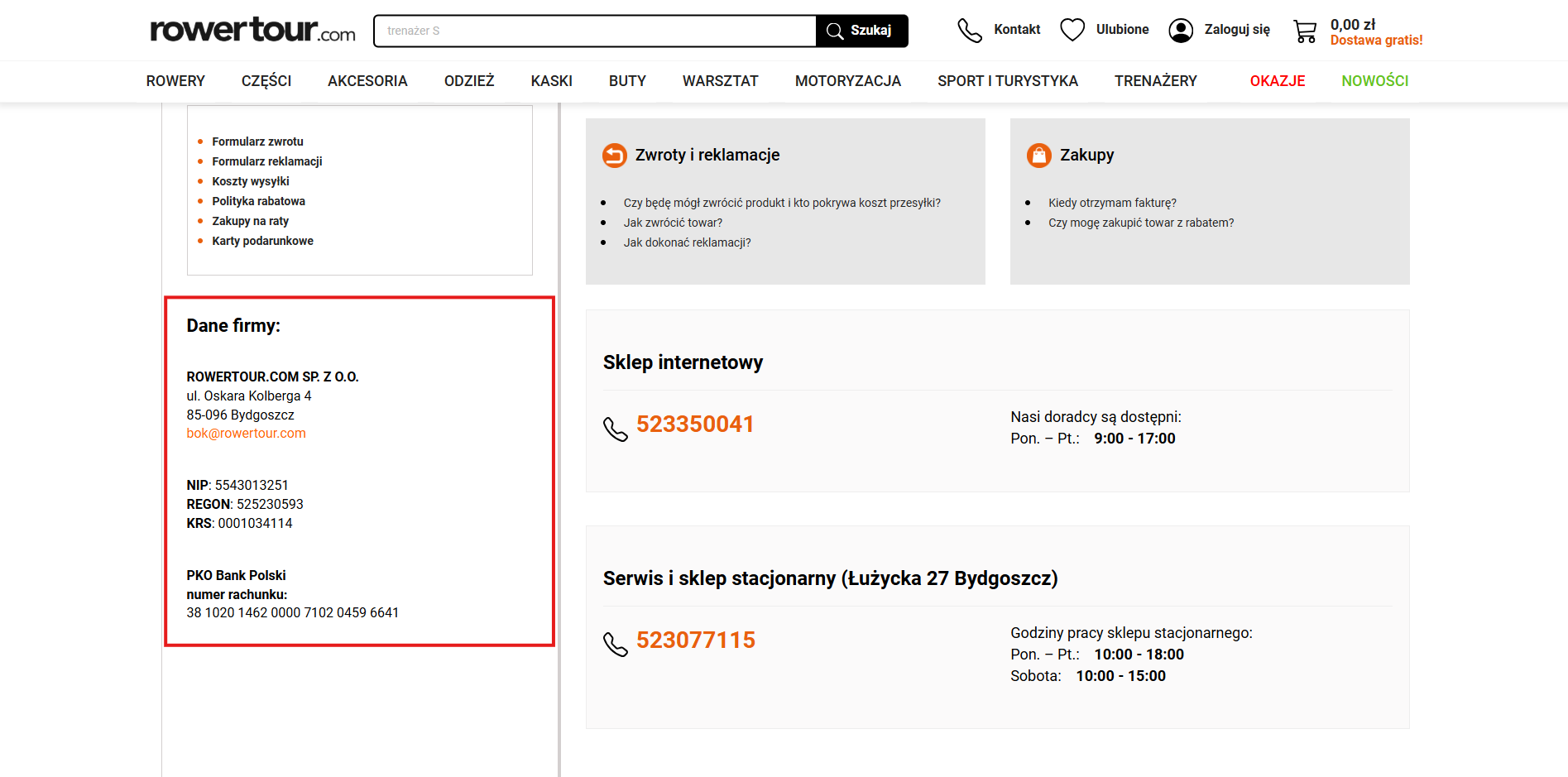The height and width of the screenshot is (777, 1568).
Task: Open Karty podarunkowe link
Action: pyautogui.click(x=262, y=241)
